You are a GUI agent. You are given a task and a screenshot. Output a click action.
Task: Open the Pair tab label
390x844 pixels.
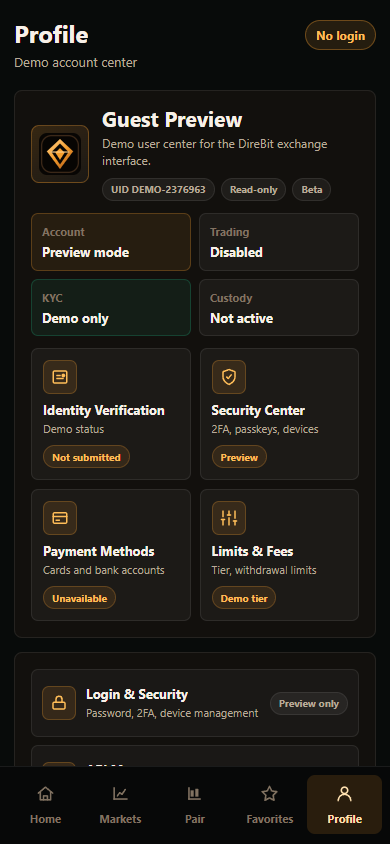click(x=194, y=819)
